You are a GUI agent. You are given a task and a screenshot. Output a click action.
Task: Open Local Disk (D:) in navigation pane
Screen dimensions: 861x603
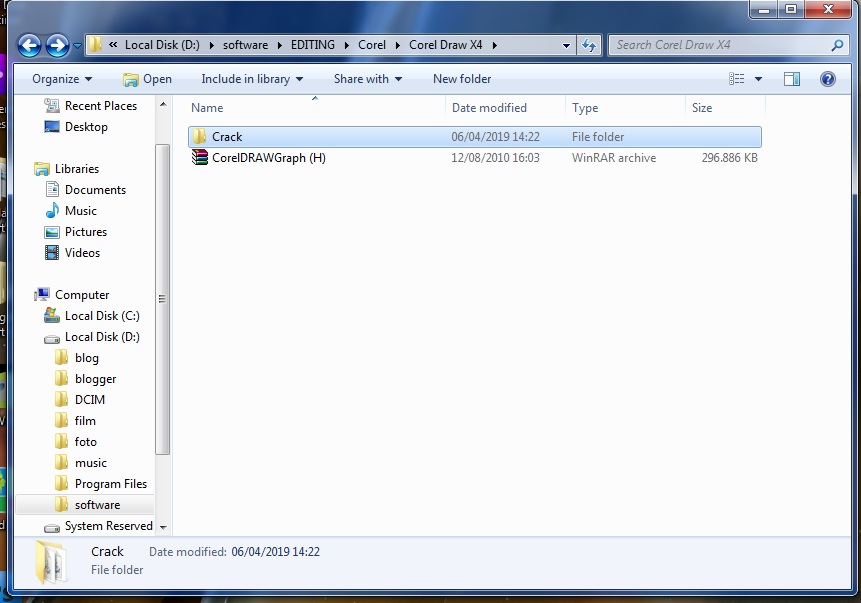tap(92, 337)
